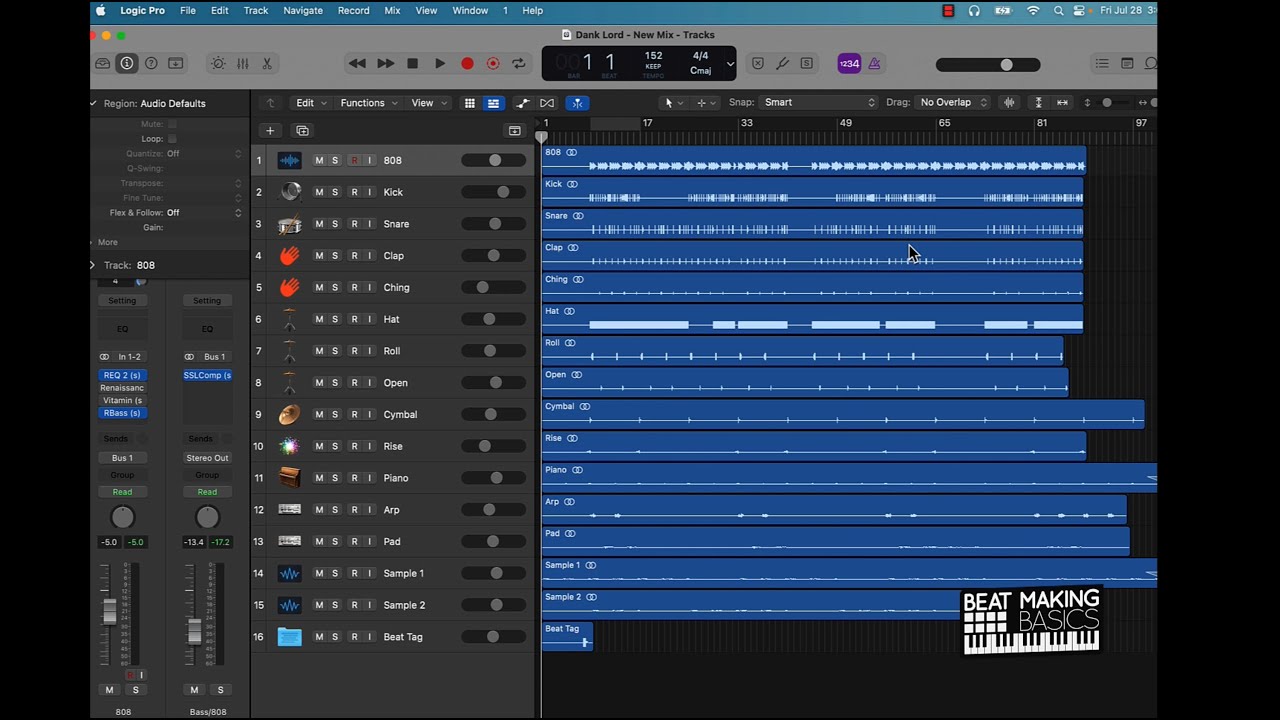This screenshot has height=720, width=1280.
Task: Show the Smart Controls button
Action: 218,63
